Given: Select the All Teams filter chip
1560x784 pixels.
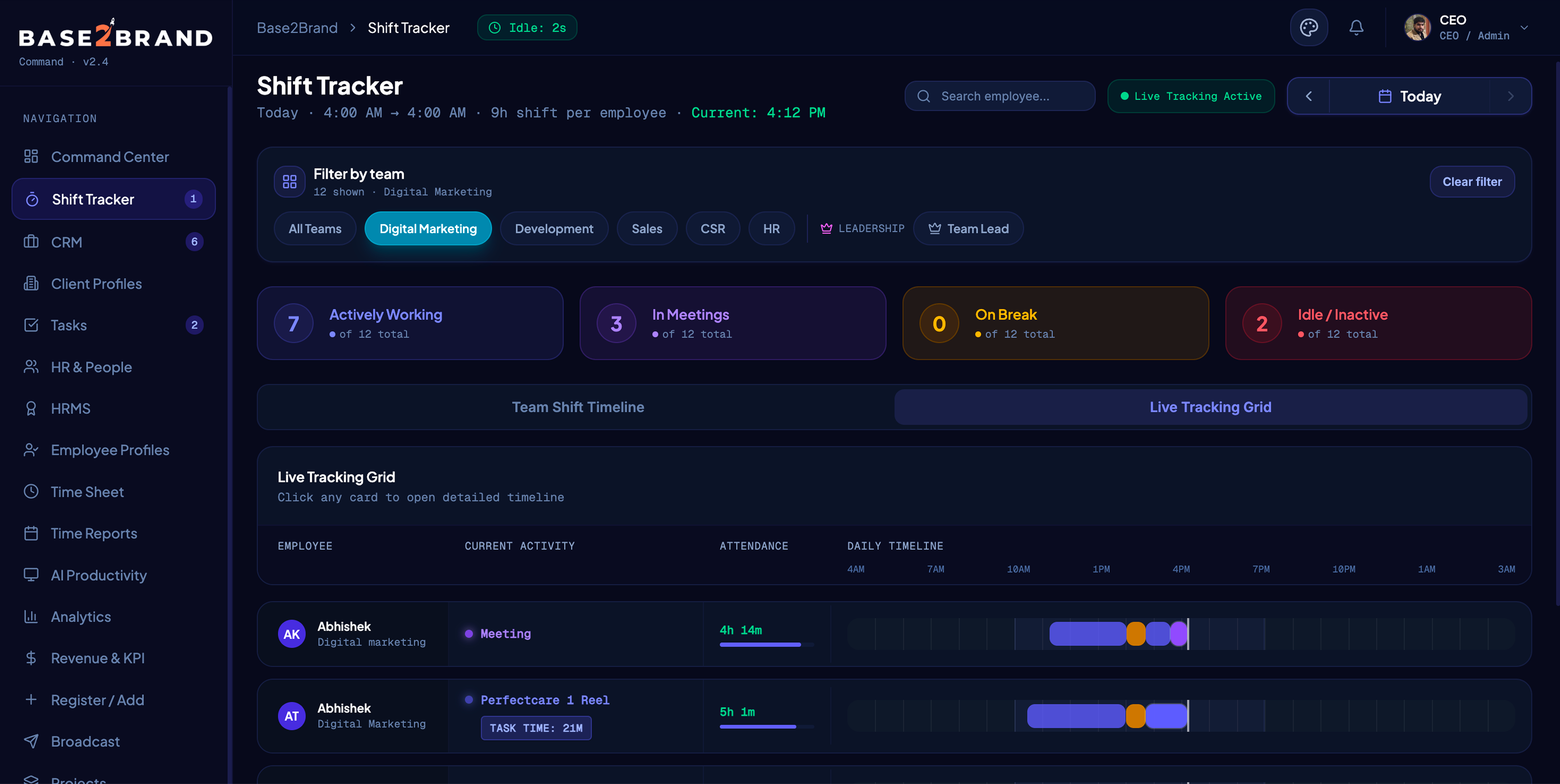Looking at the screenshot, I should [x=315, y=229].
